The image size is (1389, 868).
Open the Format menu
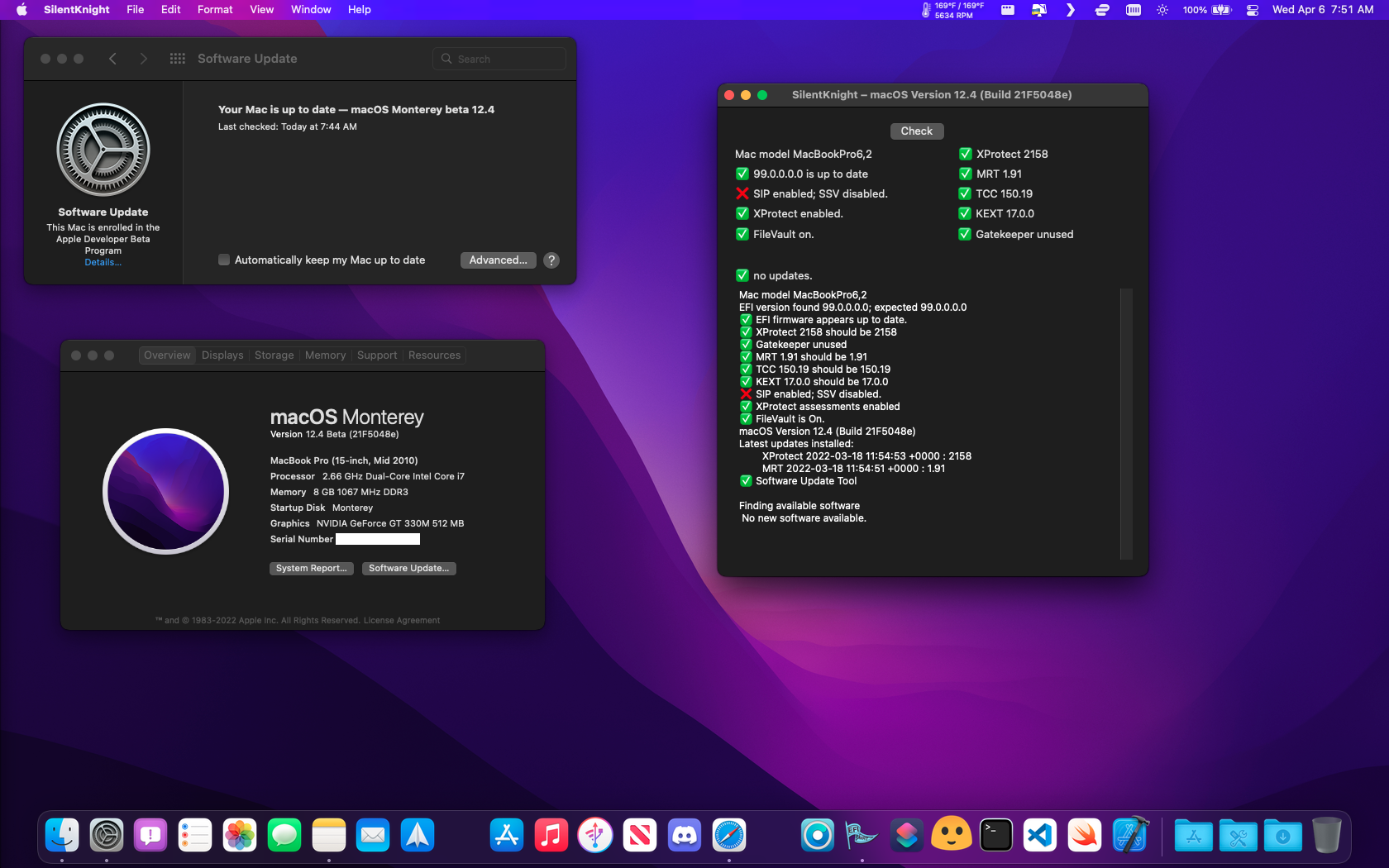[215, 10]
